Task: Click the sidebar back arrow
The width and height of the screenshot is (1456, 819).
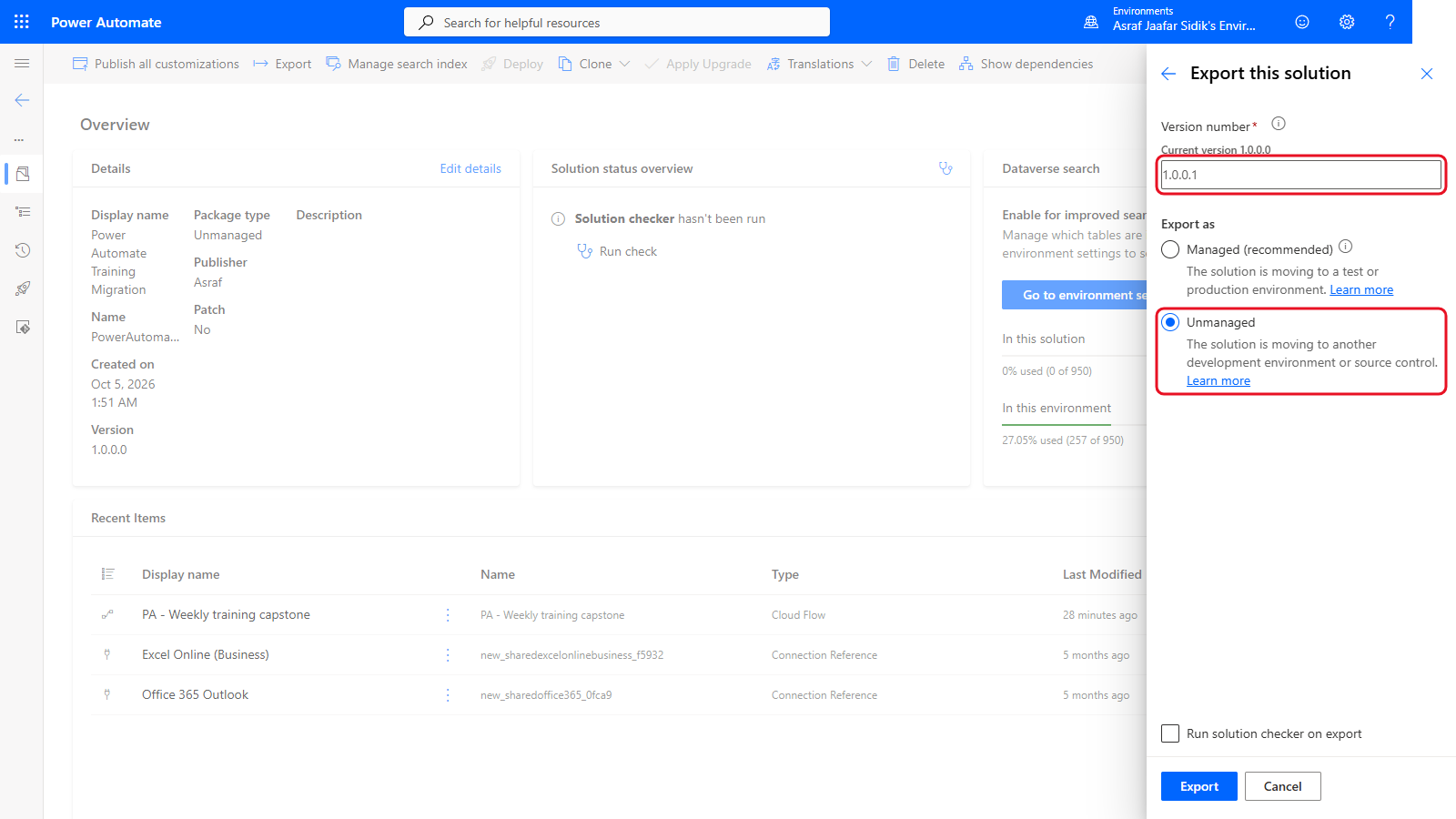Action: coord(22,100)
